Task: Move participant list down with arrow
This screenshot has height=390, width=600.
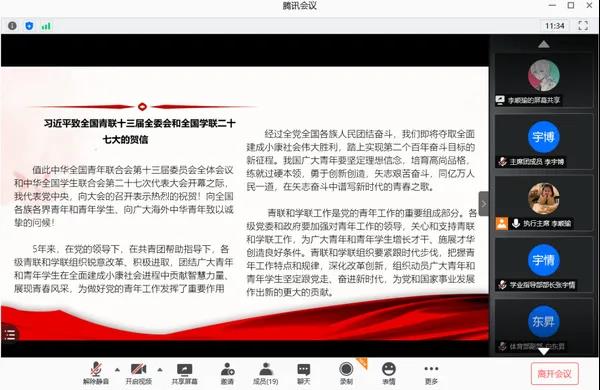Action: [544, 351]
